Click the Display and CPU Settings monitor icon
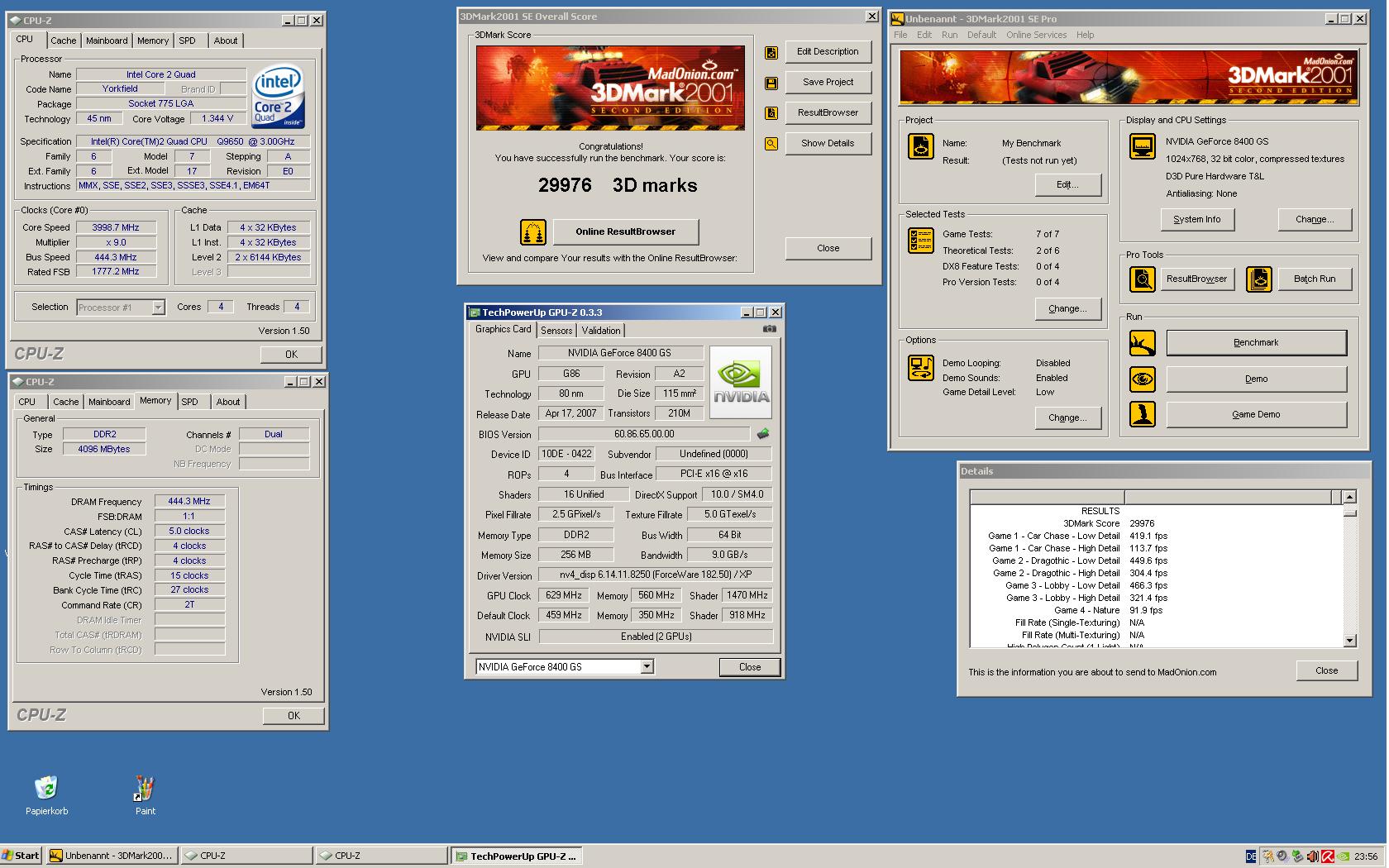This screenshot has height=868, width=1389. (x=1143, y=146)
